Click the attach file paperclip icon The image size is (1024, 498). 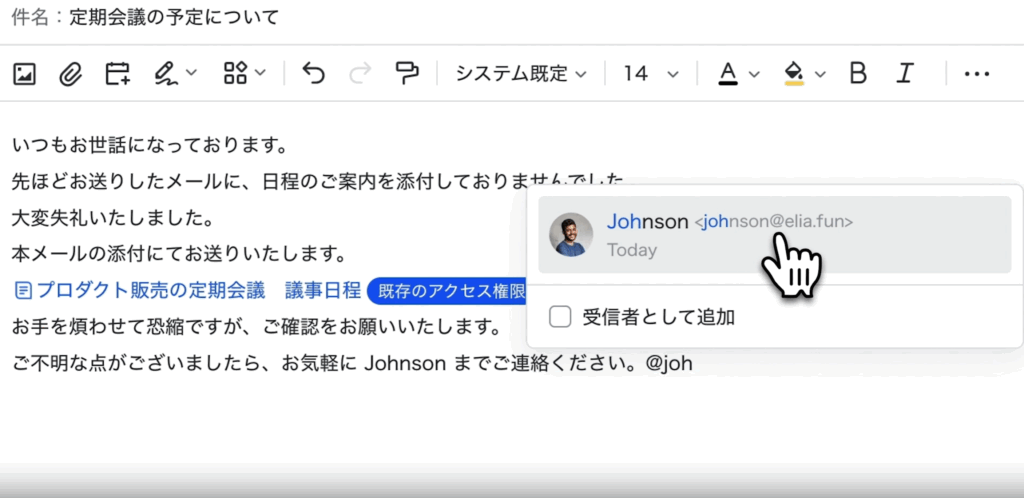pos(70,73)
